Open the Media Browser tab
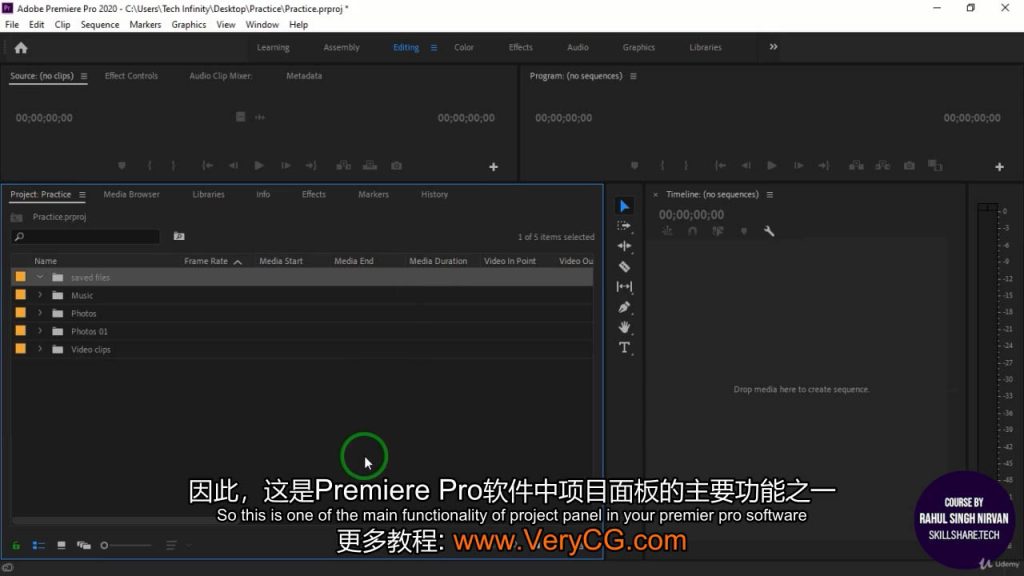1024x576 pixels. [x=131, y=195]
